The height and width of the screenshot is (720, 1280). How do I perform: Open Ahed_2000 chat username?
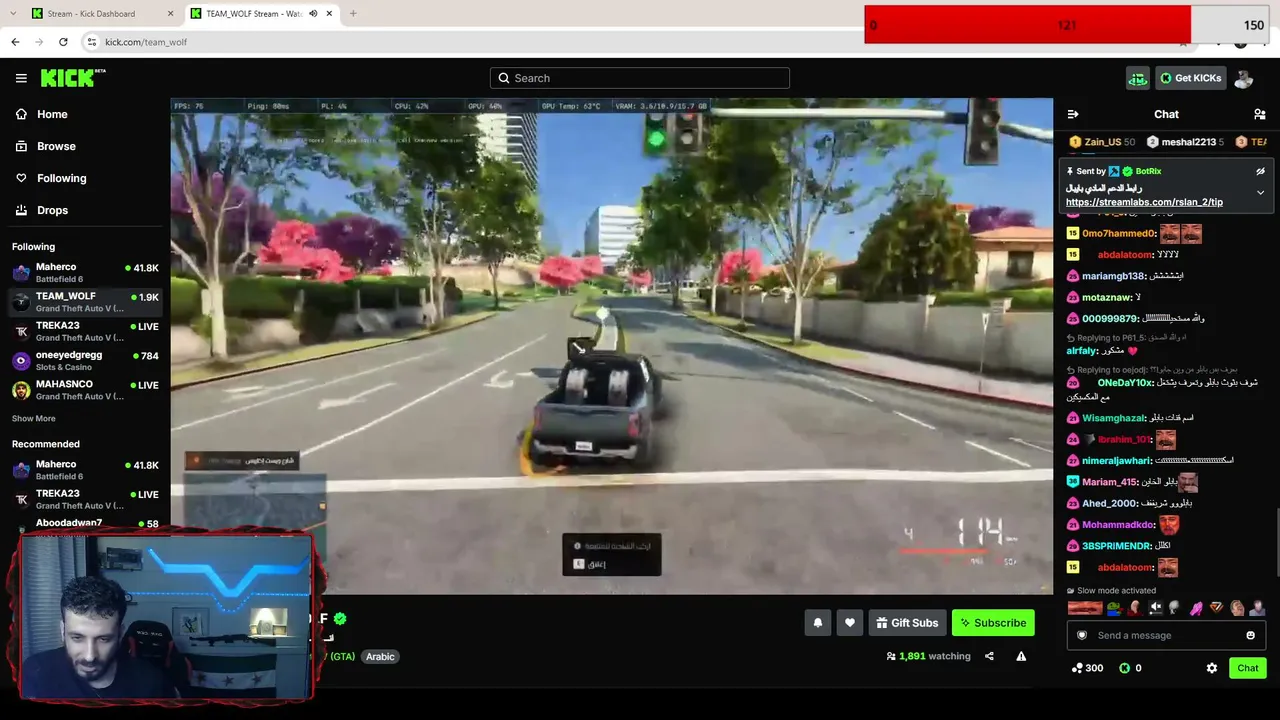point(1109,503)
